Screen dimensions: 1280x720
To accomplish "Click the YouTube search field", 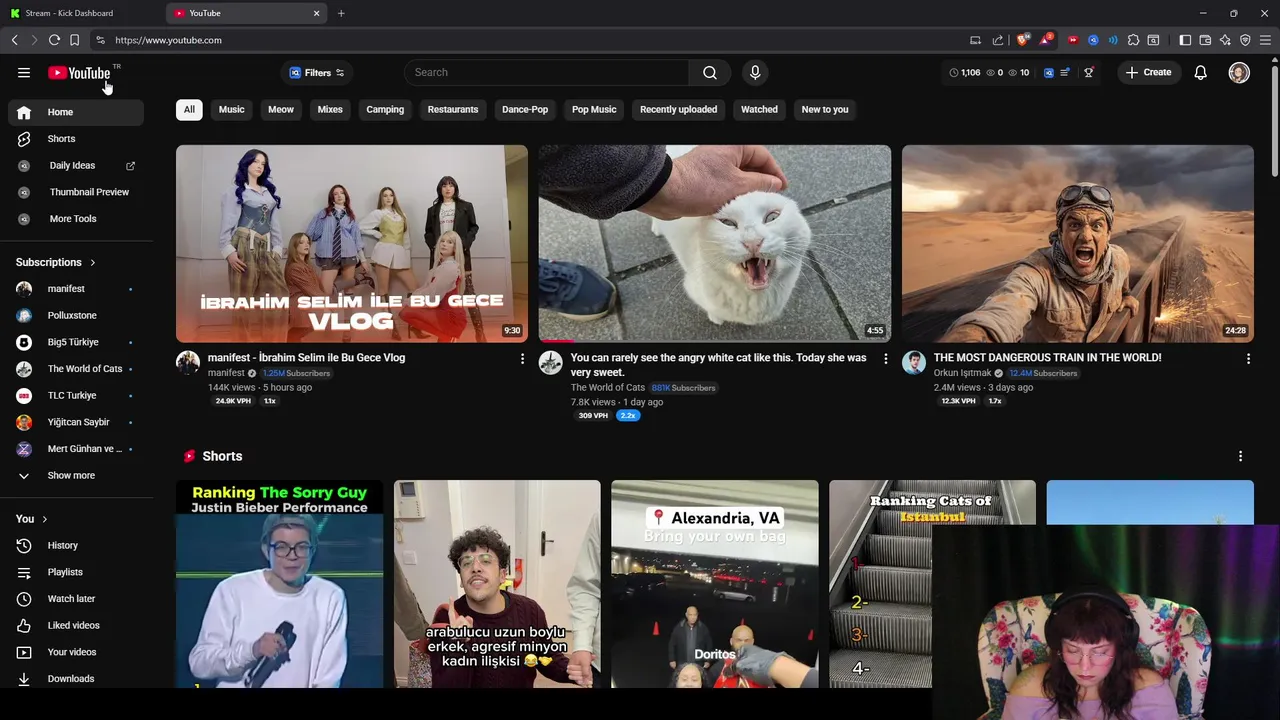I will click(x=547, y=73).
